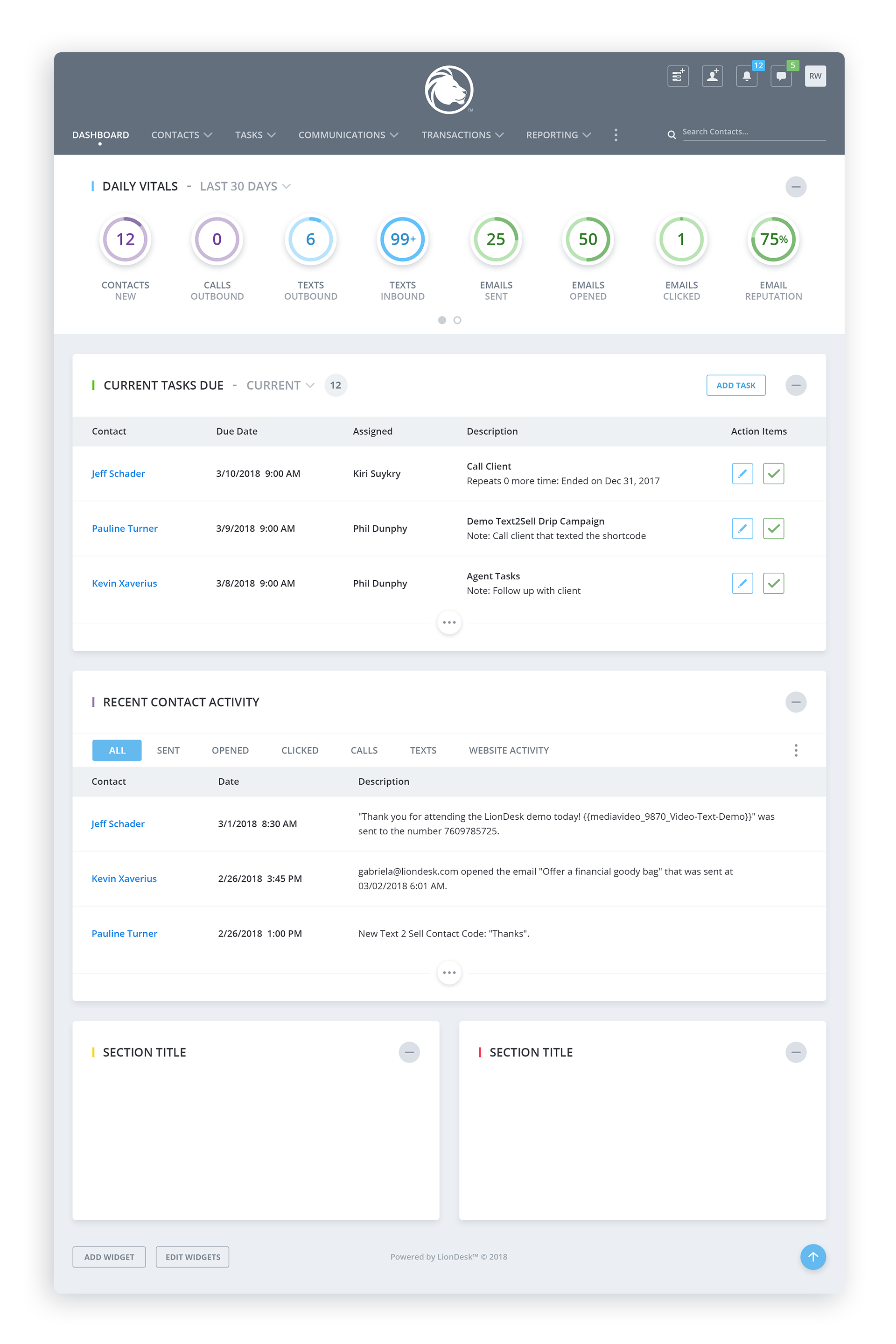The height and width of the screenshot is (1344, 896).
Task: Switch to the SENT activity tab
Action: (x=168, y=750)
